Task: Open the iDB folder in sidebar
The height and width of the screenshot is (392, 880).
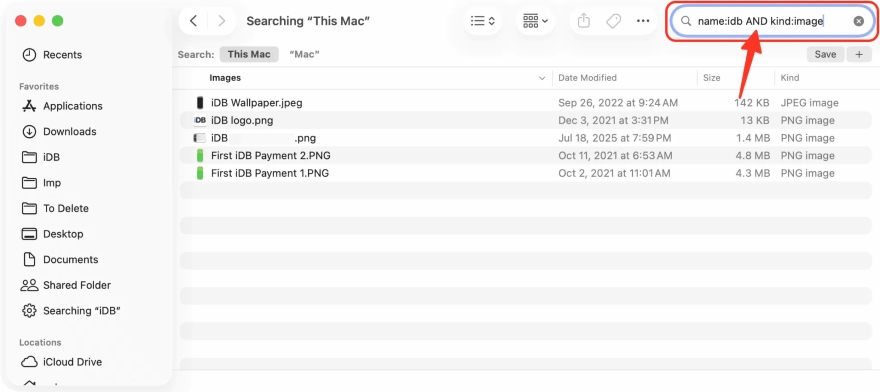Action: coord(51,157)
